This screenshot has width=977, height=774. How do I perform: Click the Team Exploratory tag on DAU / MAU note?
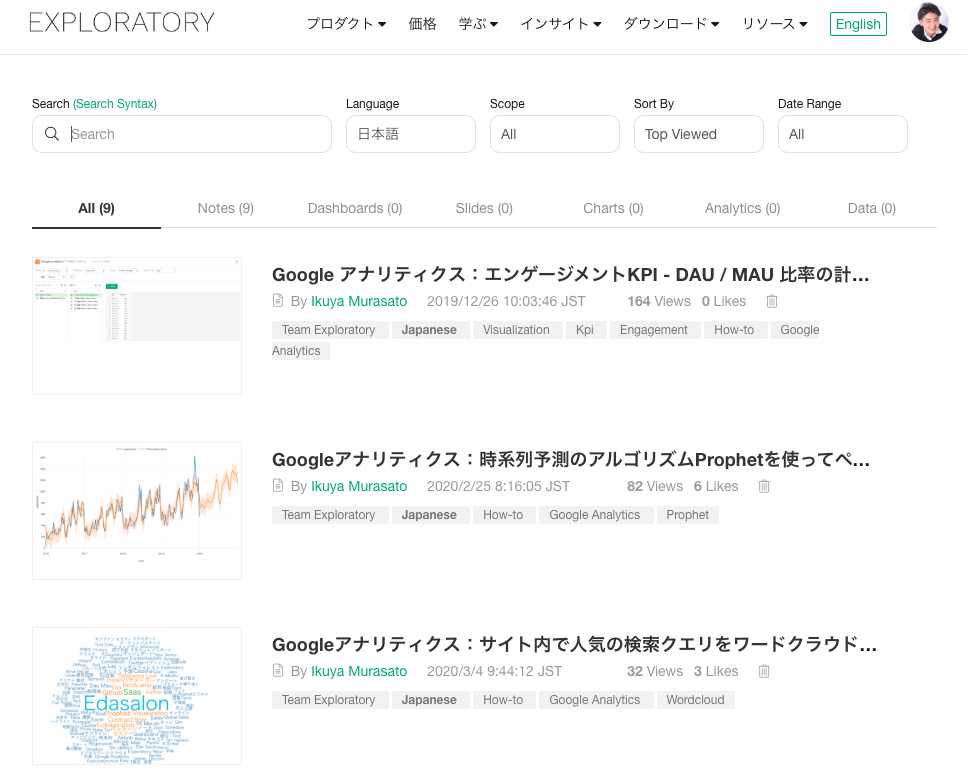click(x=328, y=330)
